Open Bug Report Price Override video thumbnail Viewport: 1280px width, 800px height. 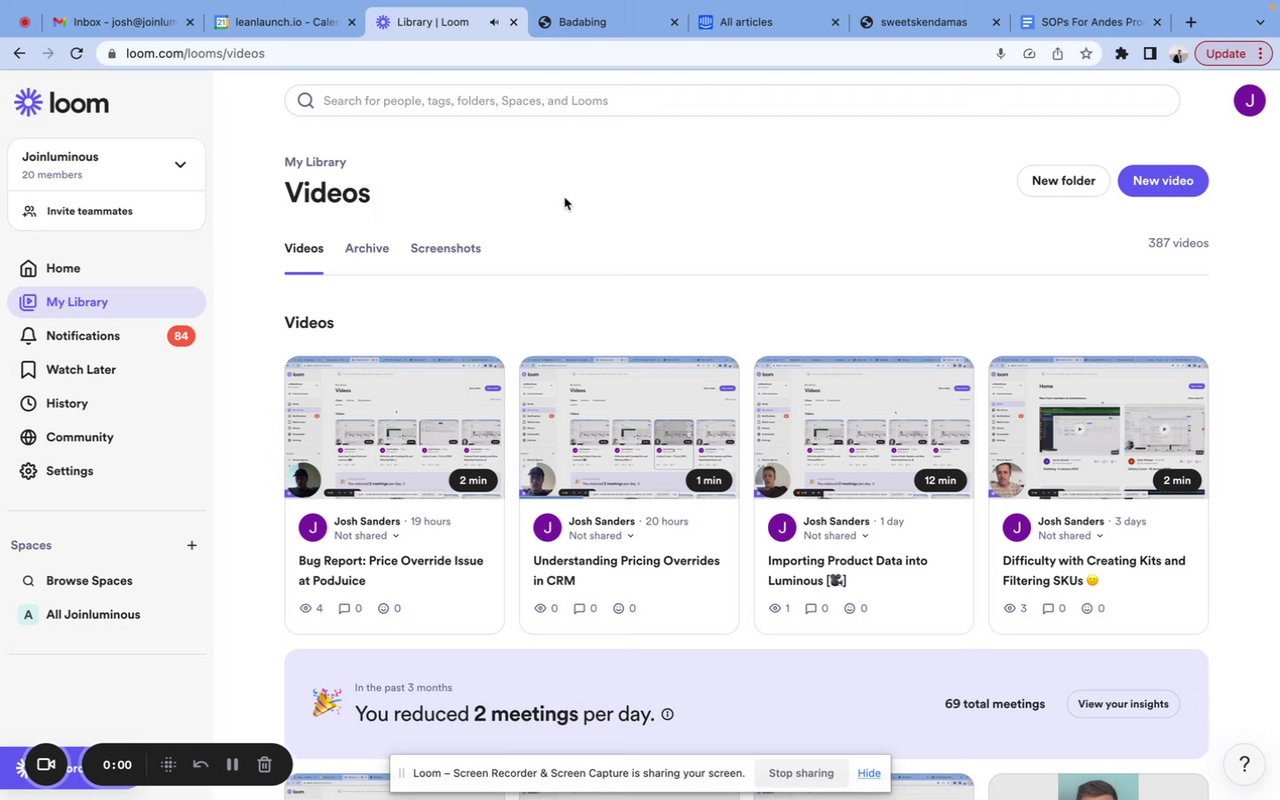click(394, 427)
